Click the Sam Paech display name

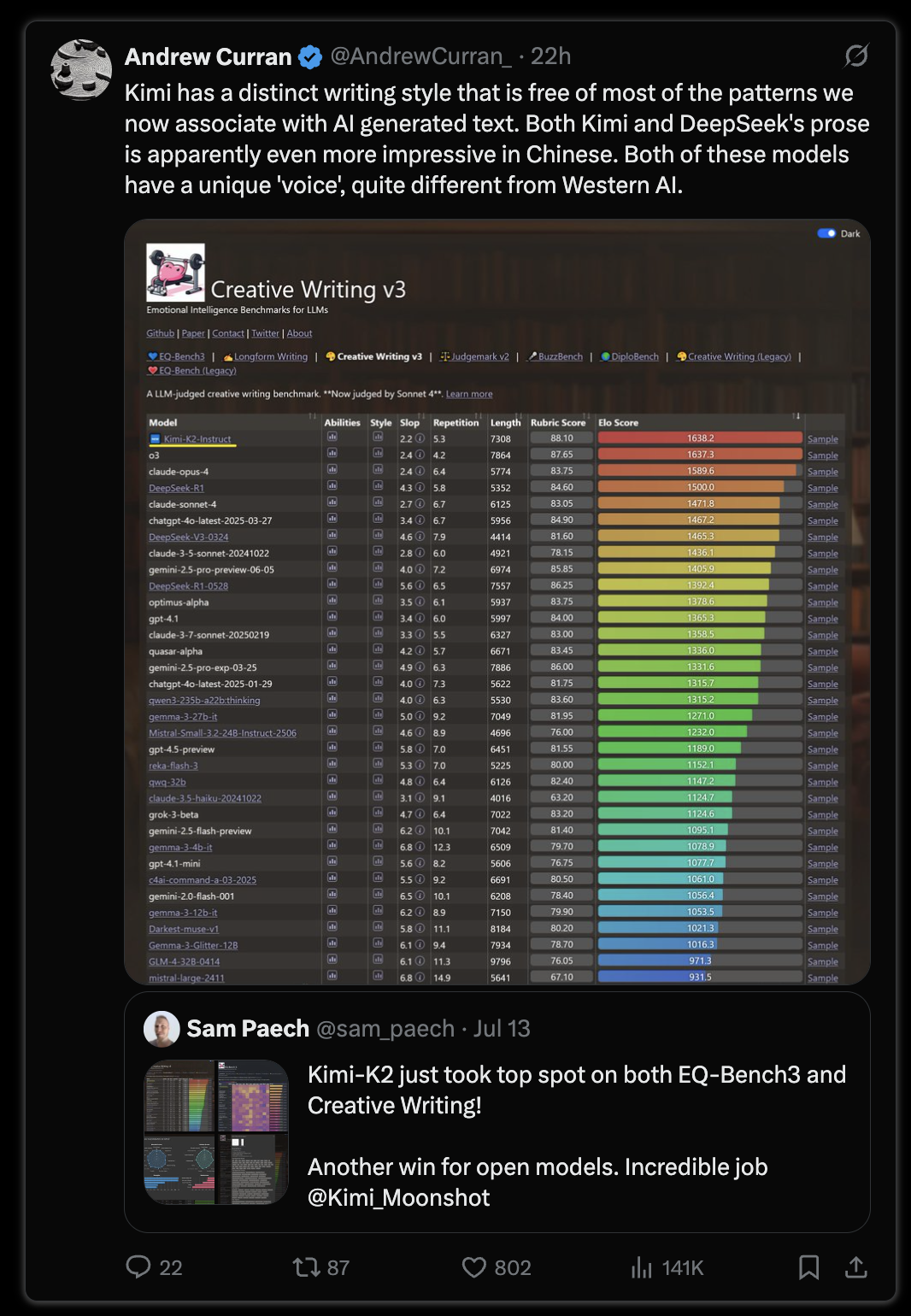[248, 1028]
